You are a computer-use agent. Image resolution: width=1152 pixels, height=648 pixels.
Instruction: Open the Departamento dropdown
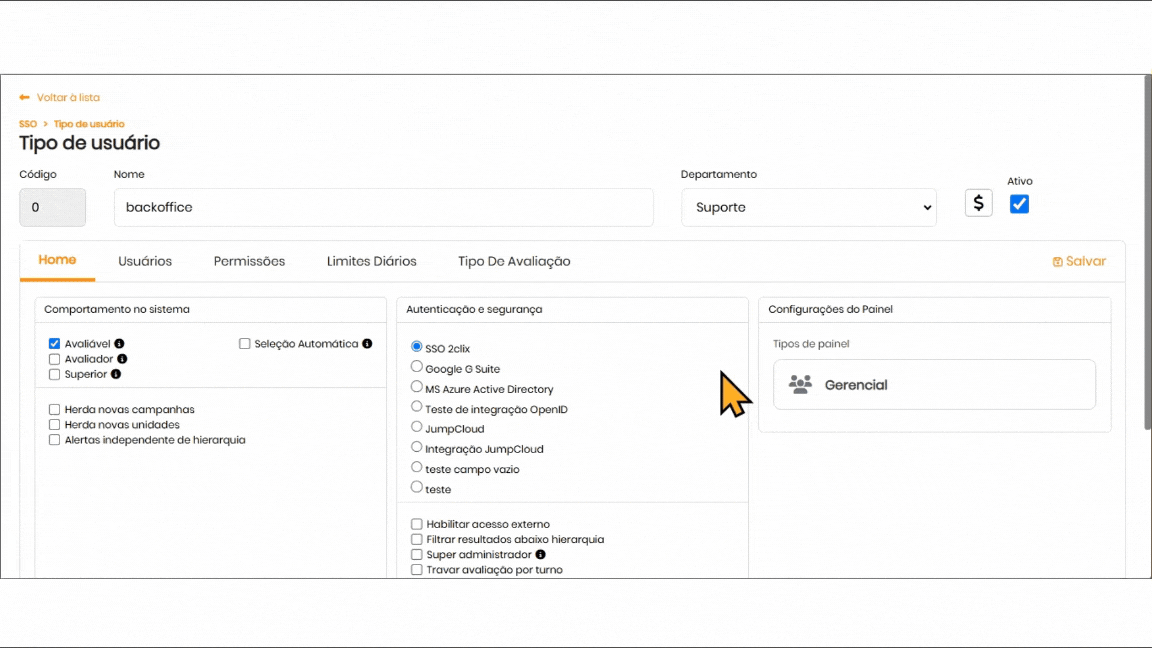tap(808, 207)
